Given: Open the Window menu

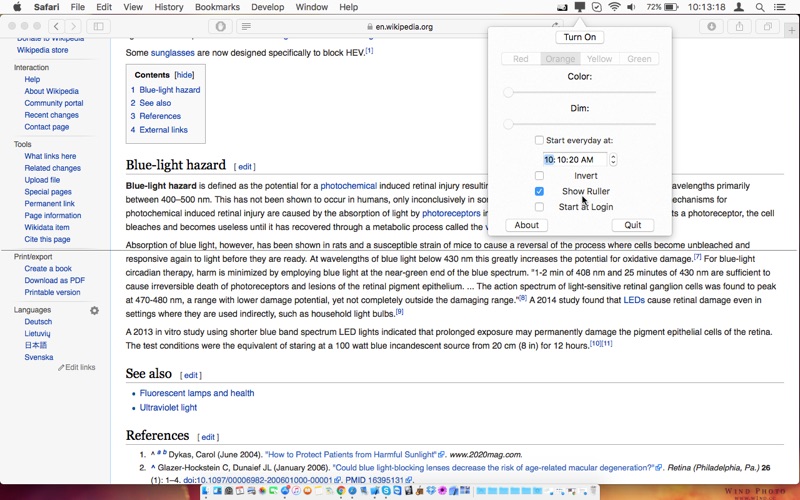Looking at the screenshot, I should [312, 7].
